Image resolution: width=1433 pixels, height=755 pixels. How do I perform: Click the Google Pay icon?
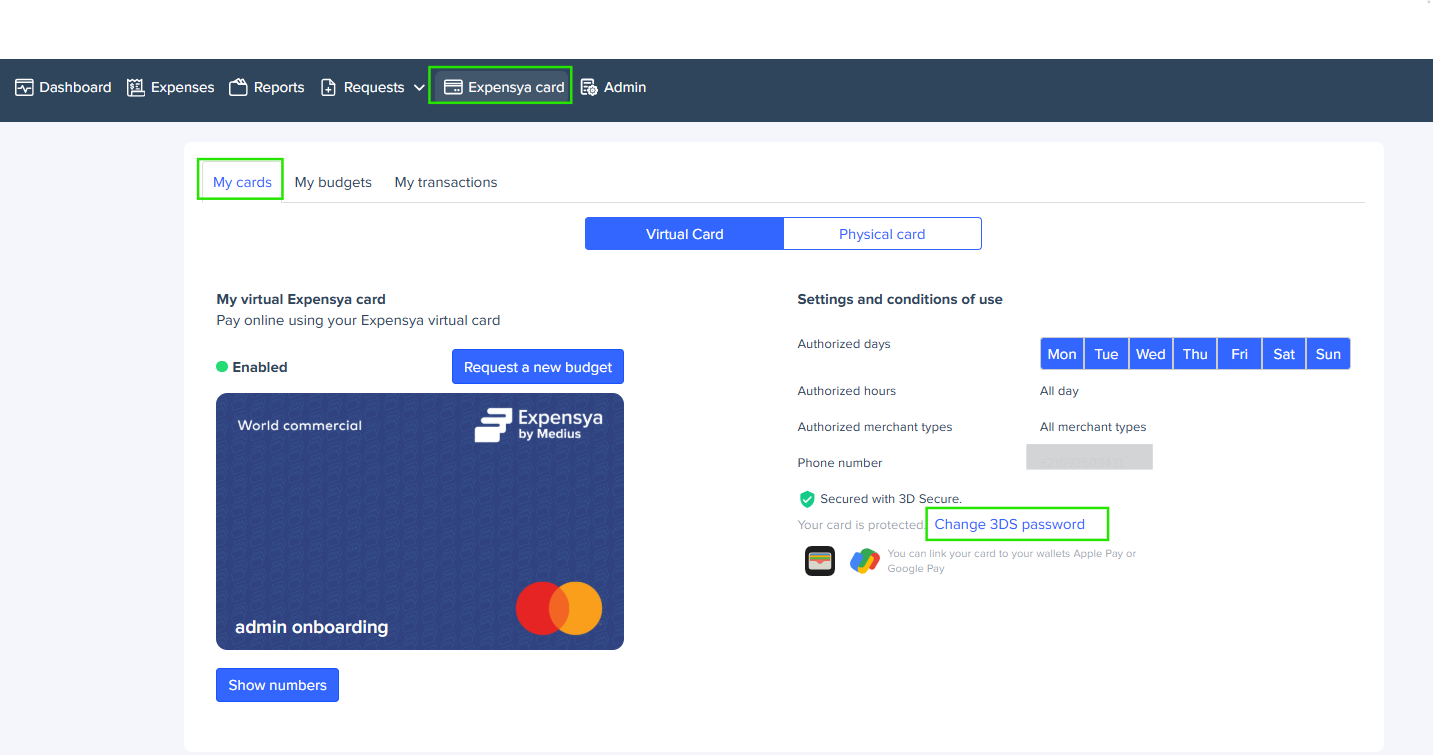tap(864, 561)
